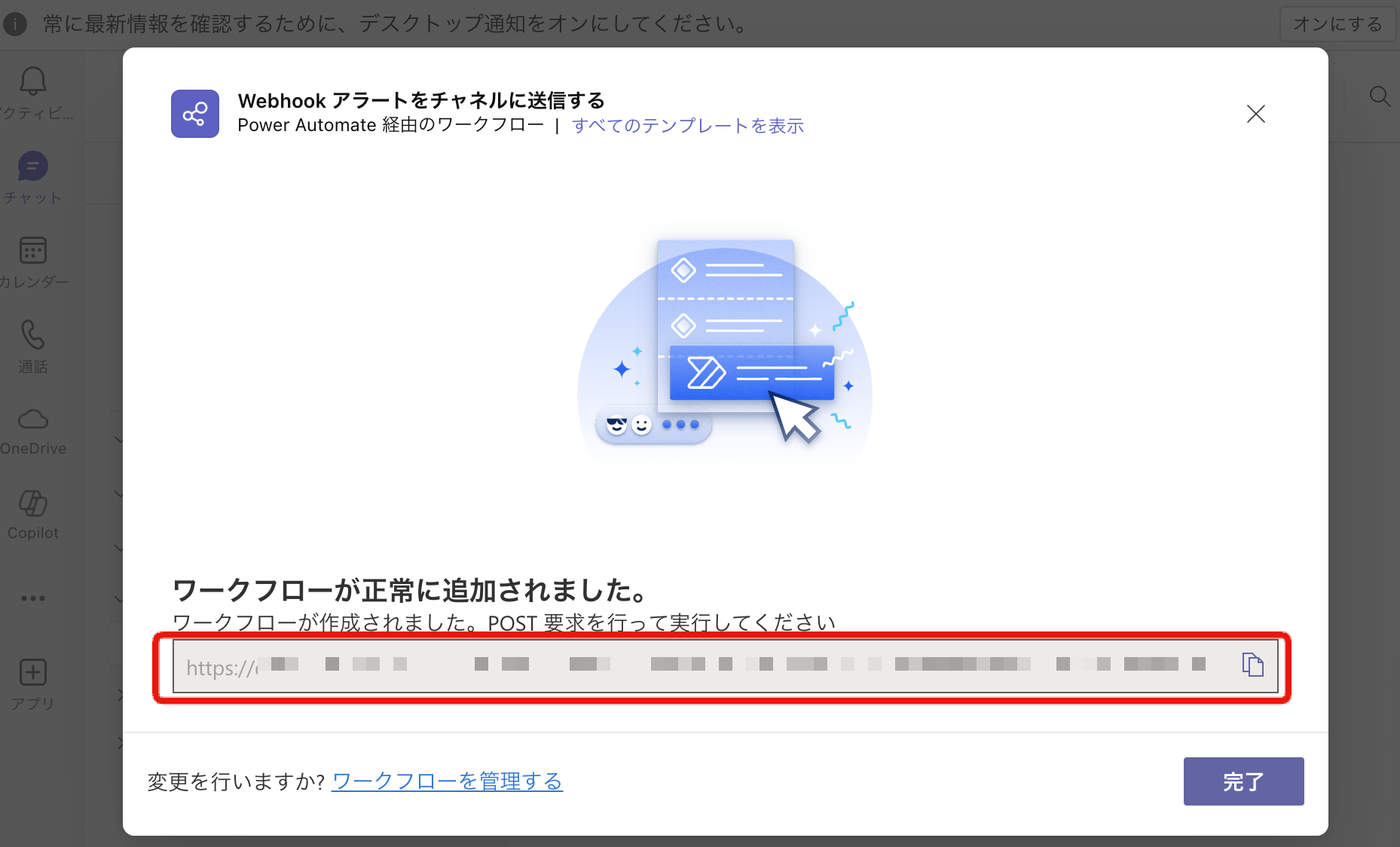
Task: Click オンにする notification button
Action: pyautogui.click(x=1337, y=24)
